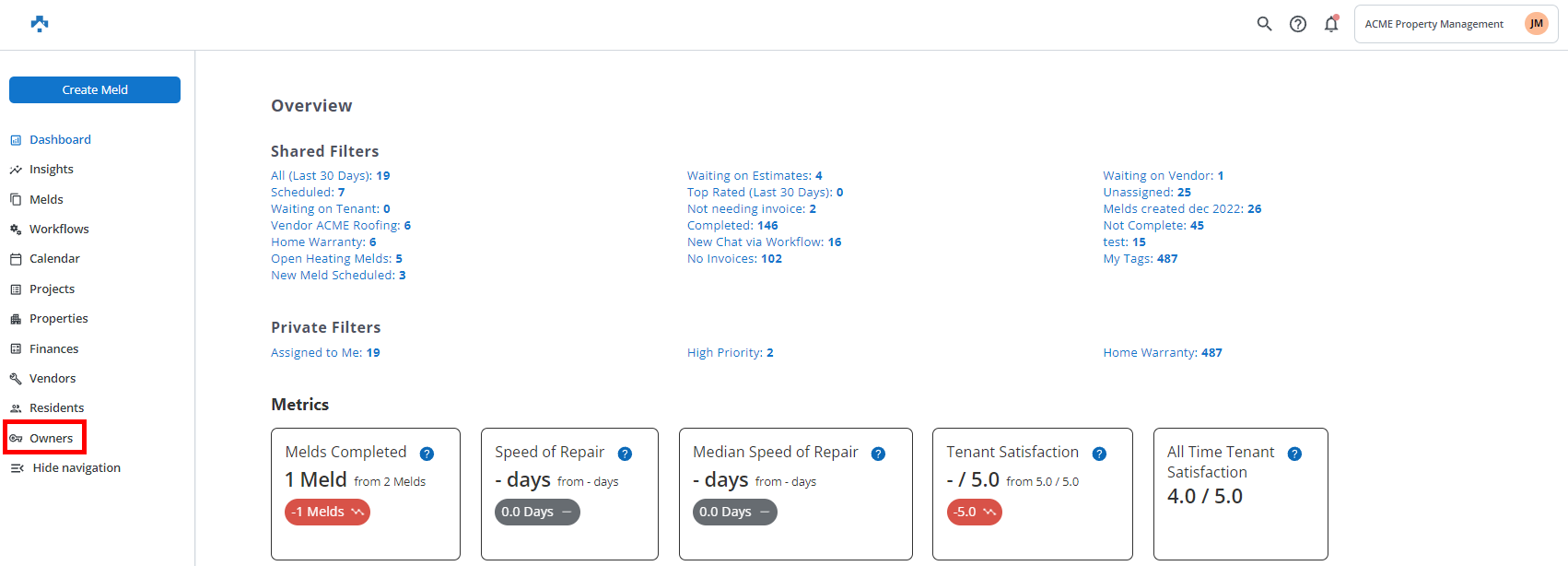
Task: Open the Unassigned: 25 filter
Action: click(1147, 193)
